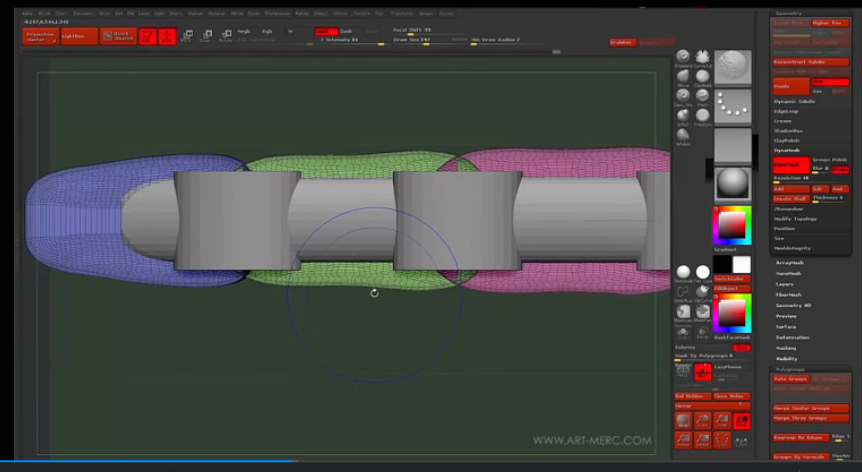The image size is (862, 472).
Task: Open the Brush menu
Action: [x=44, y=13]
